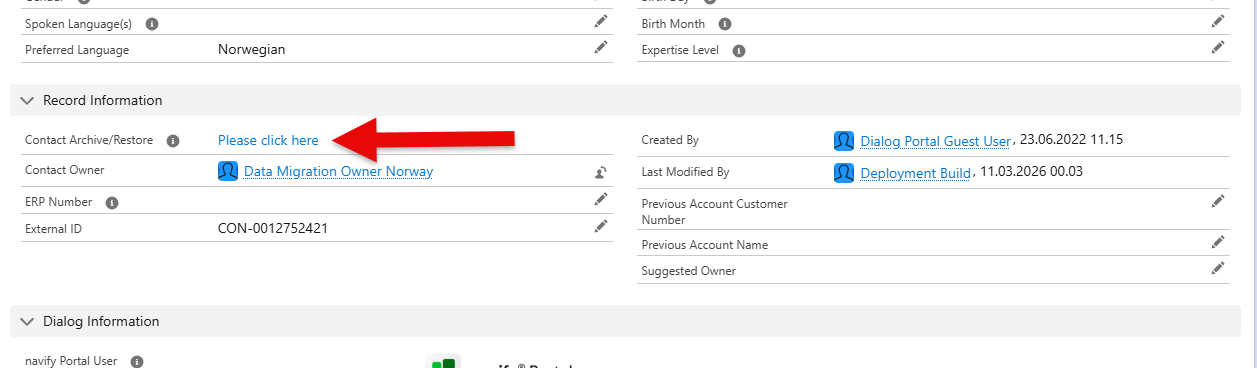This screenshot has height=368, width=1257.
Task: Edit ERP Number with pencil icon
Action: 600,200
